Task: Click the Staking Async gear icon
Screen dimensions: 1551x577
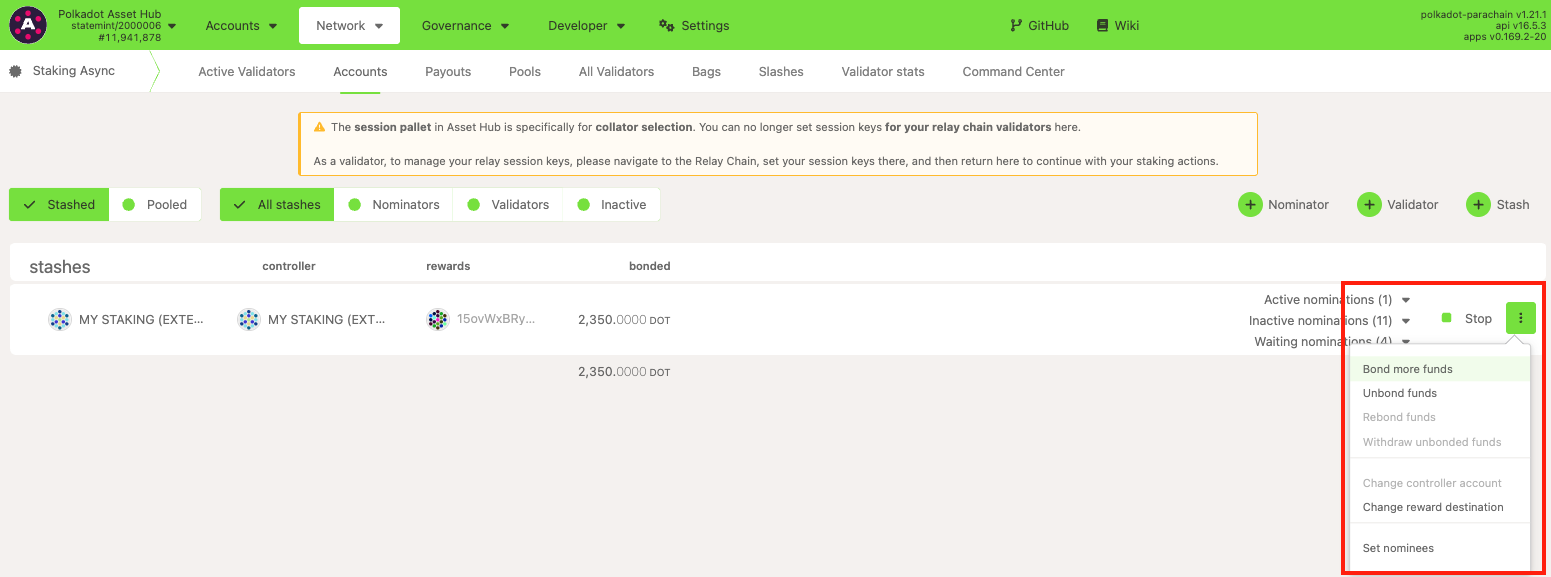Action: pos(16,71)
